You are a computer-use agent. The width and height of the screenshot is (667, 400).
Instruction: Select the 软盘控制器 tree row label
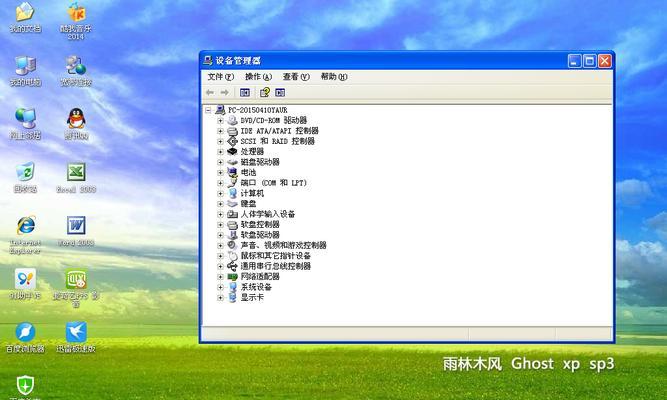(260, 224)
